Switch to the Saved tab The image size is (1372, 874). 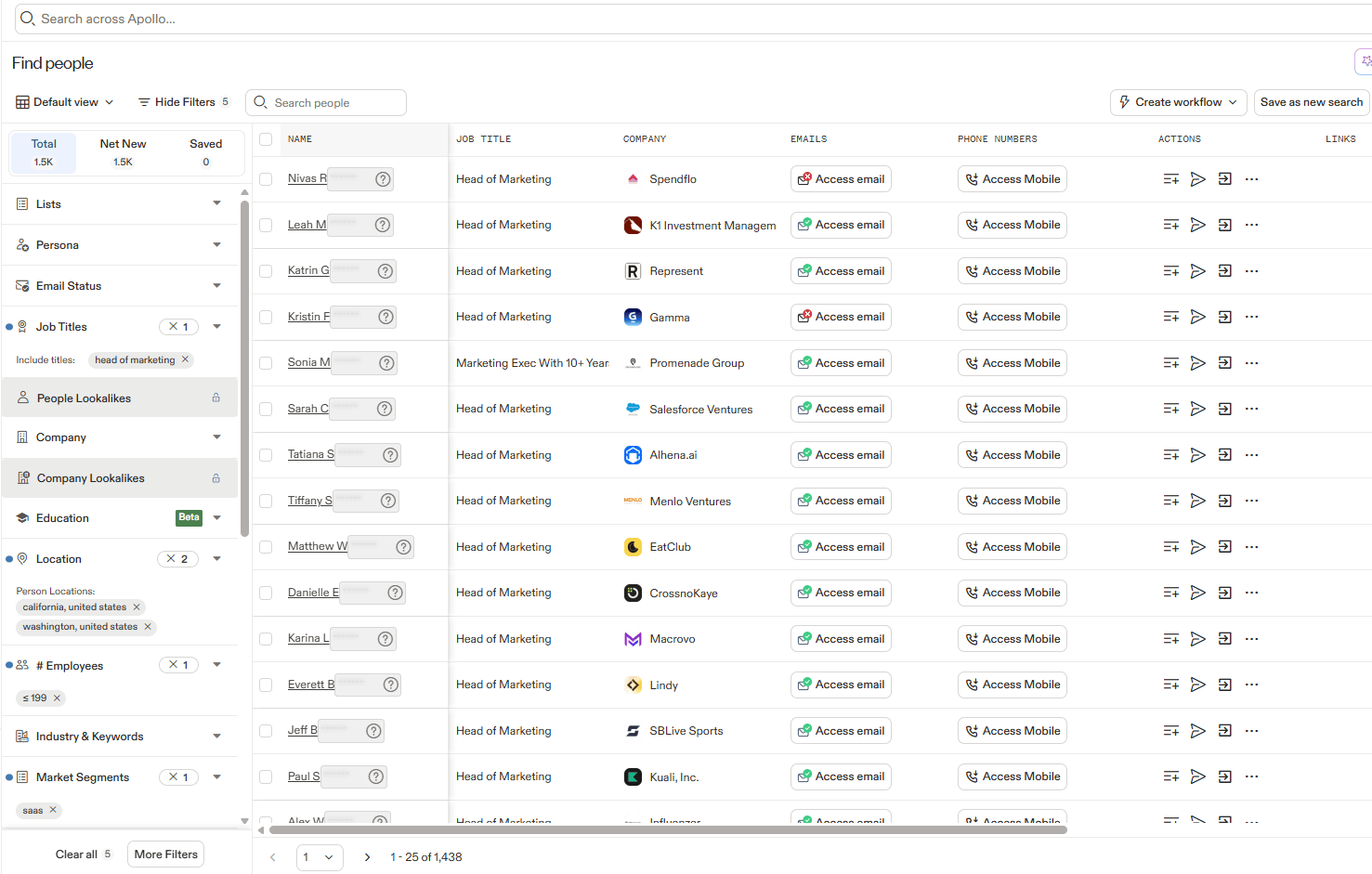(x=206, y=152)
